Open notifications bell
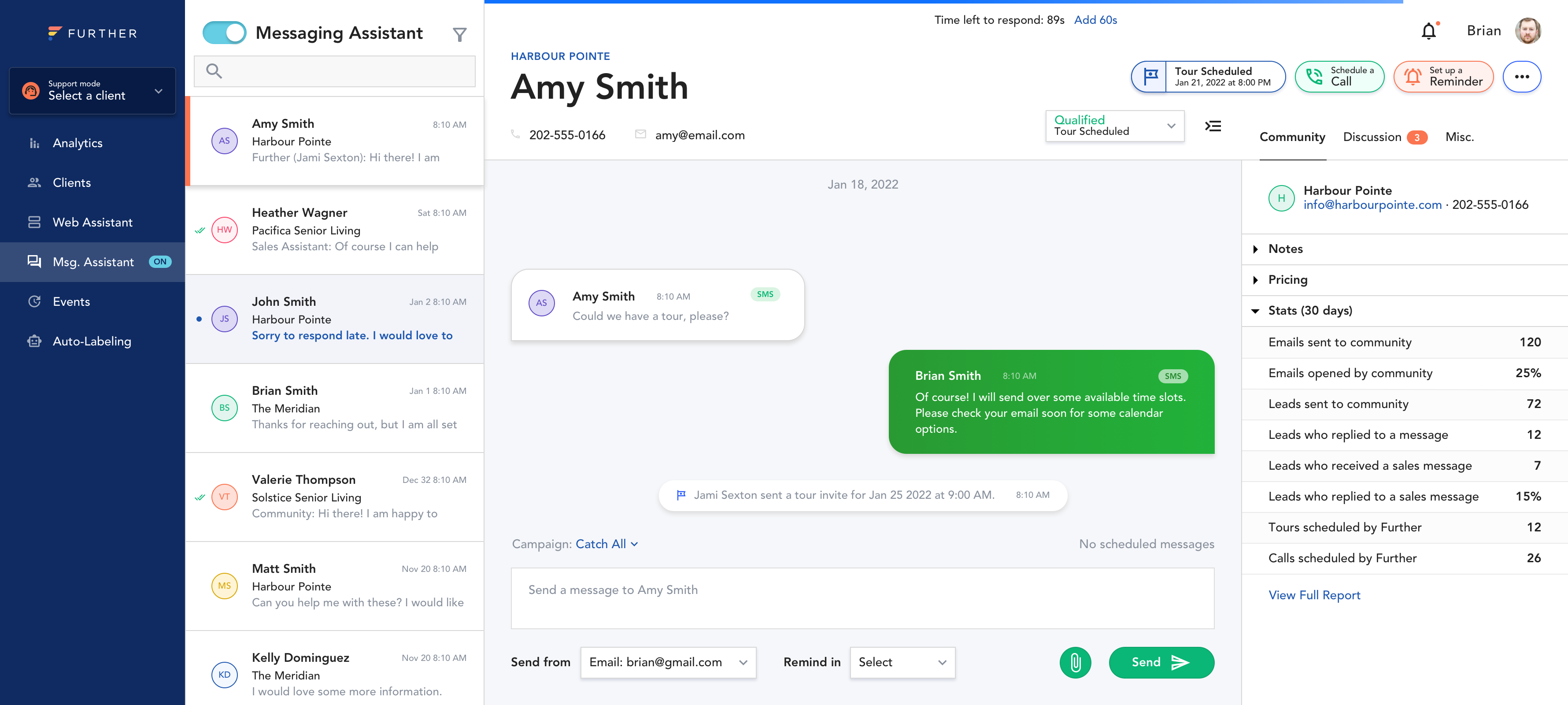This screenshot has width=1568, height=705. pos(1429,30)
